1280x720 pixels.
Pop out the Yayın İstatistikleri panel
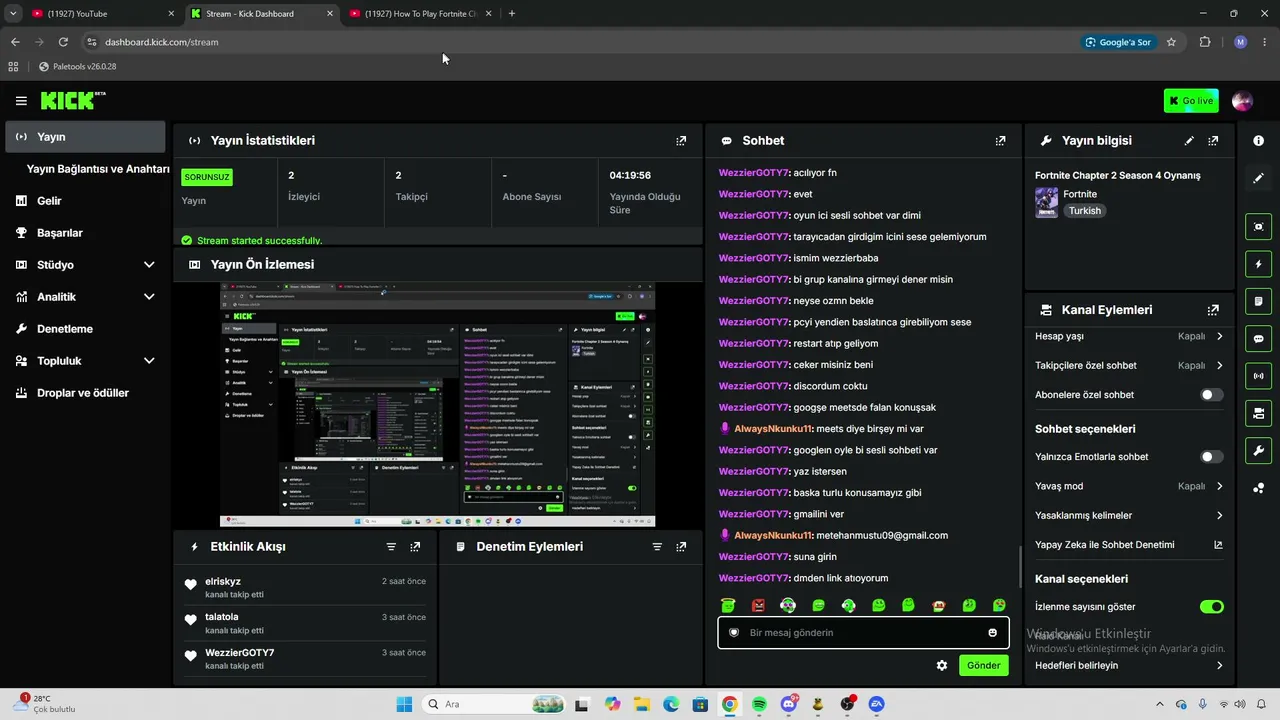pos(681,141)
